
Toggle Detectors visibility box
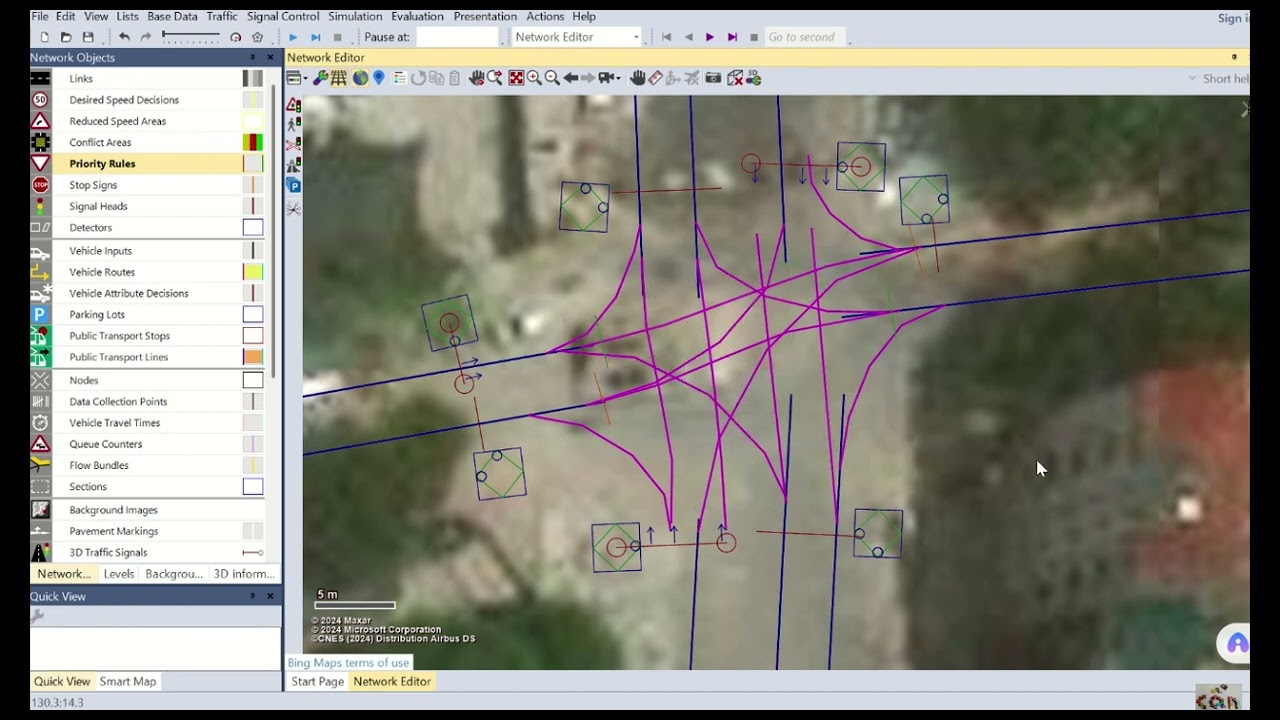pyautogui.click(x=253, y=227)
